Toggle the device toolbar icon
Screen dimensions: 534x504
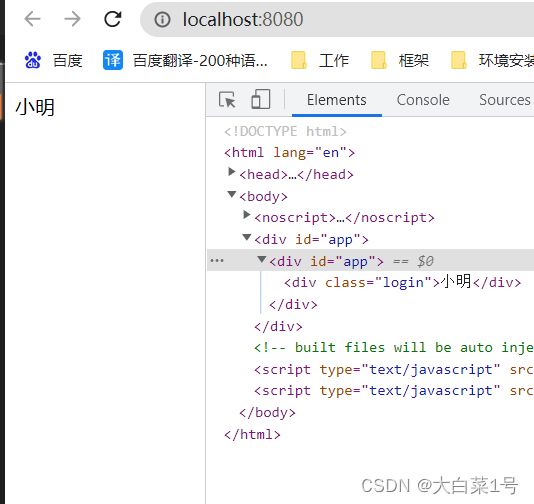point(261,99)
